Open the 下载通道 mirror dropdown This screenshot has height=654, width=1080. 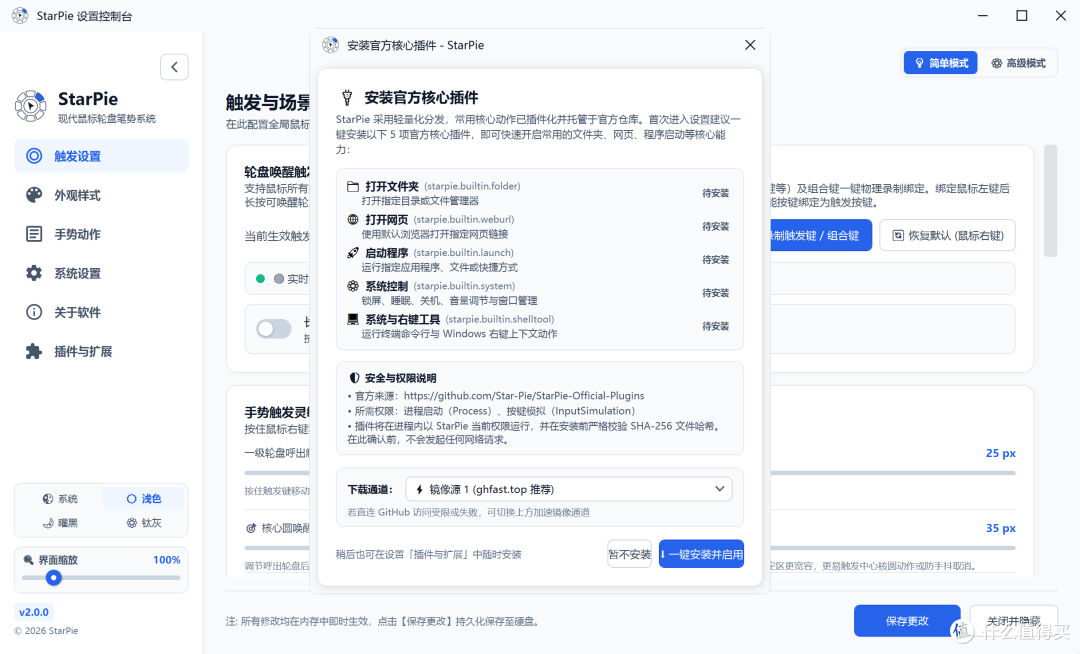569,489
